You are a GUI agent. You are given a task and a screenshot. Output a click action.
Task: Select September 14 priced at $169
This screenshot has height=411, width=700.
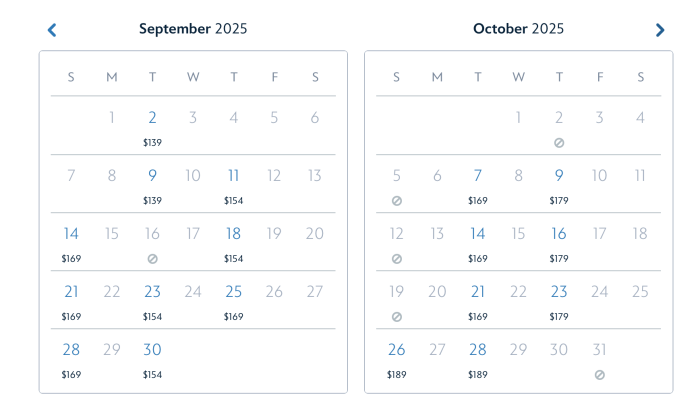[71, 234]
